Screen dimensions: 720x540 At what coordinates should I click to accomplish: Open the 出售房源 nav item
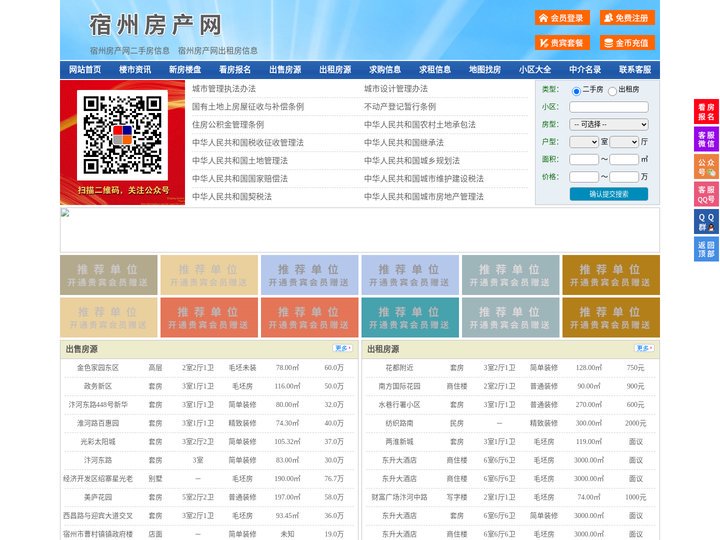pos(285,70)
